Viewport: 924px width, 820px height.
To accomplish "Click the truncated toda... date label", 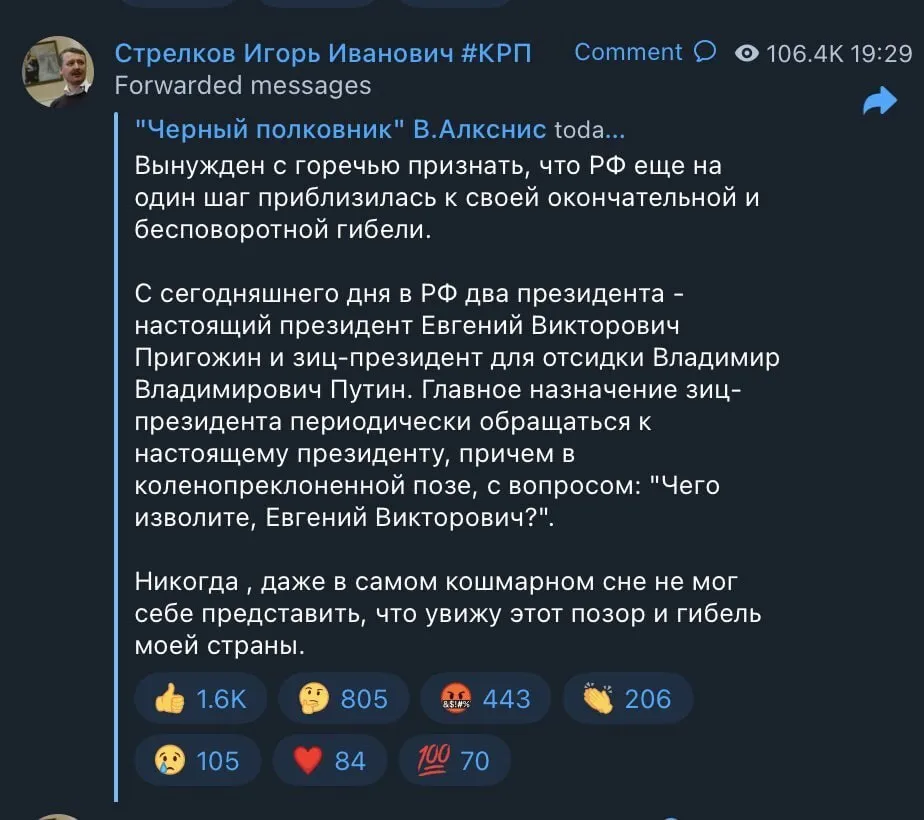I will (588, 129).
